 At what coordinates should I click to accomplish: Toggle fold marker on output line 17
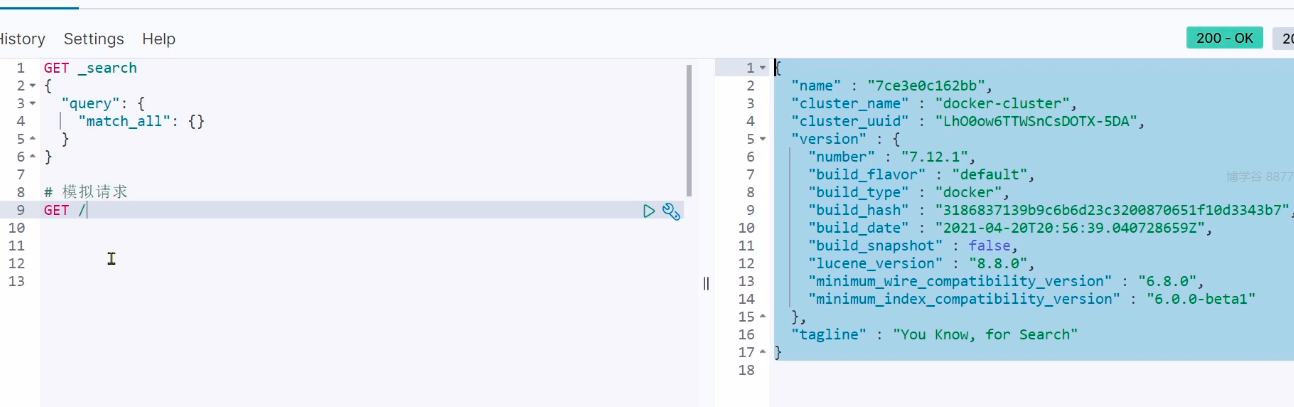[x=763, y=353]
